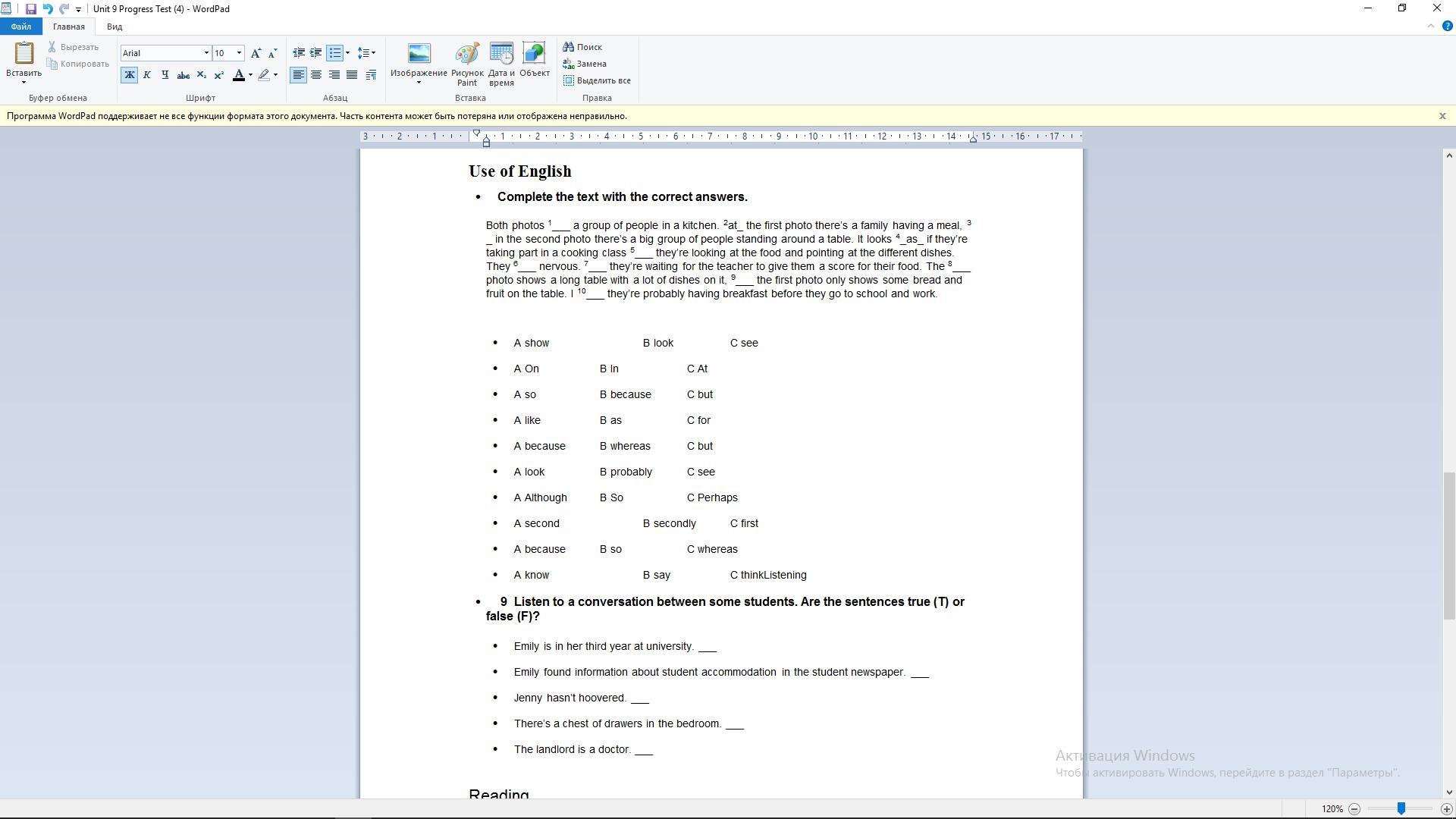
Task: Close the yellow compatibility warning bar
Action: tap(1442, 116)
